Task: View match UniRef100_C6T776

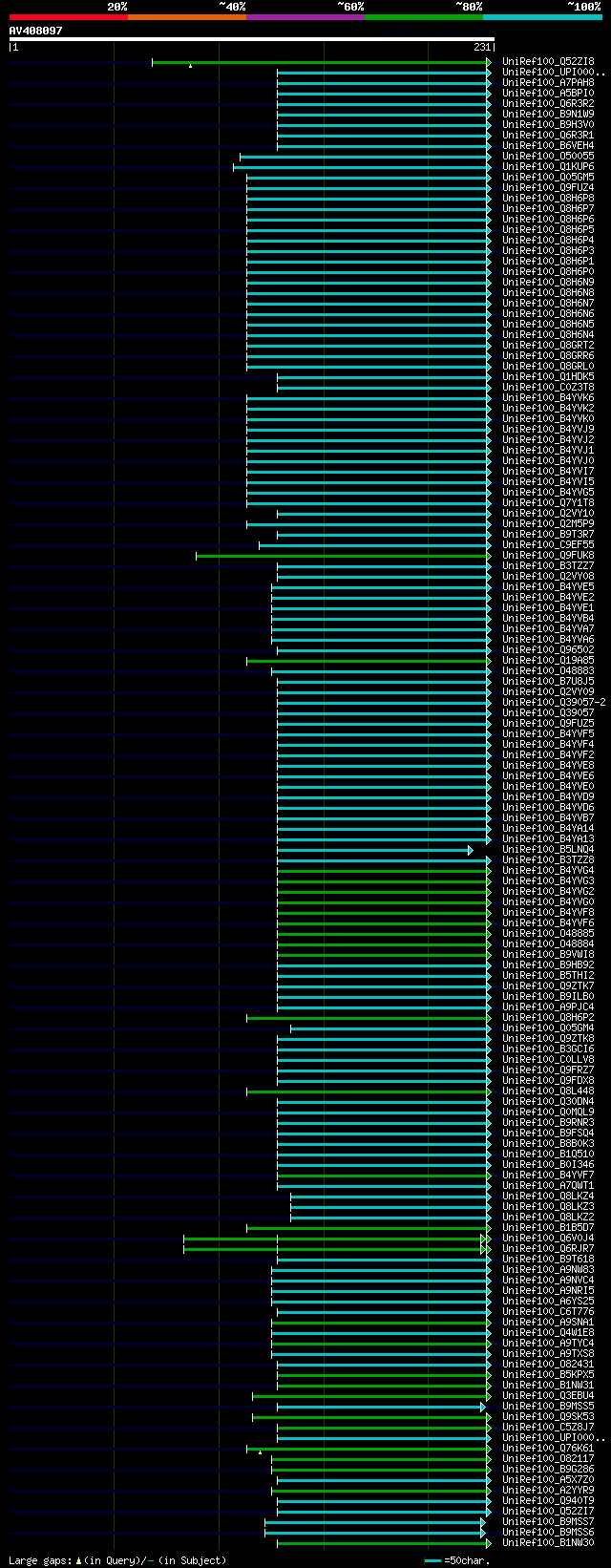Action: click(548, 1311)
